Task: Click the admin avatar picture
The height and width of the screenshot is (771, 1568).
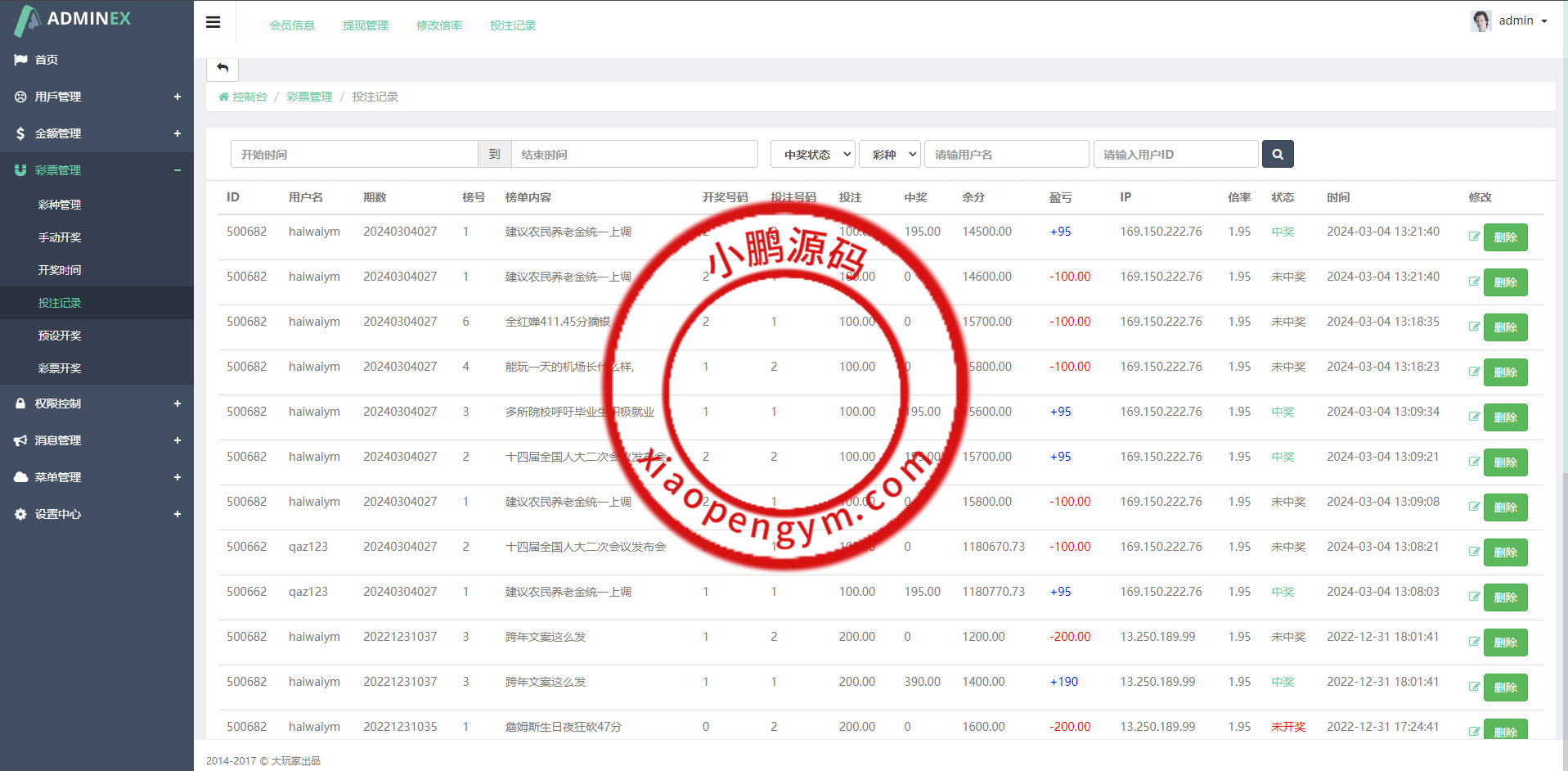Action: pyautogui.click(x=1480, y=20)
